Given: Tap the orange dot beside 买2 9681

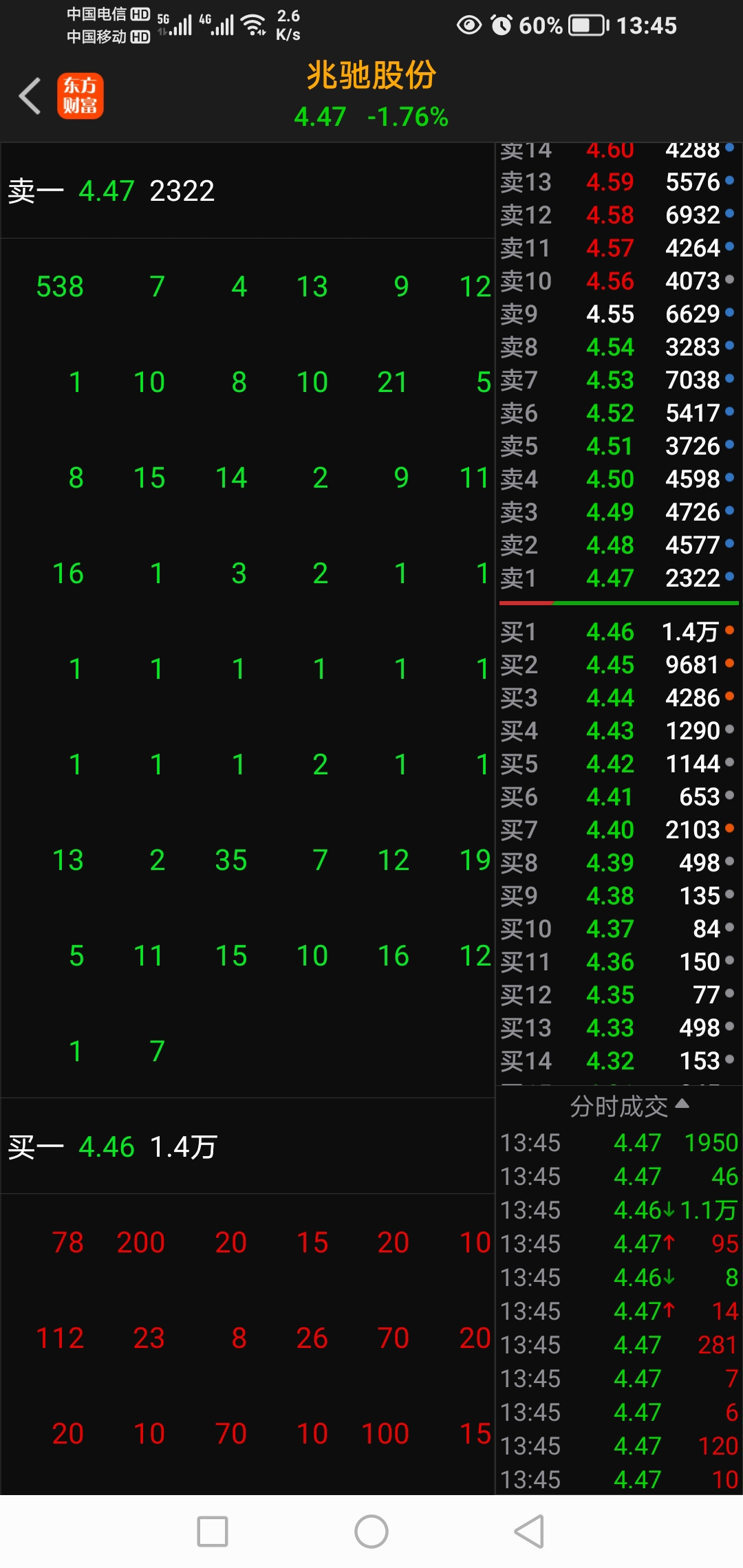Looking at the screenshot, I should click(729, 664).
